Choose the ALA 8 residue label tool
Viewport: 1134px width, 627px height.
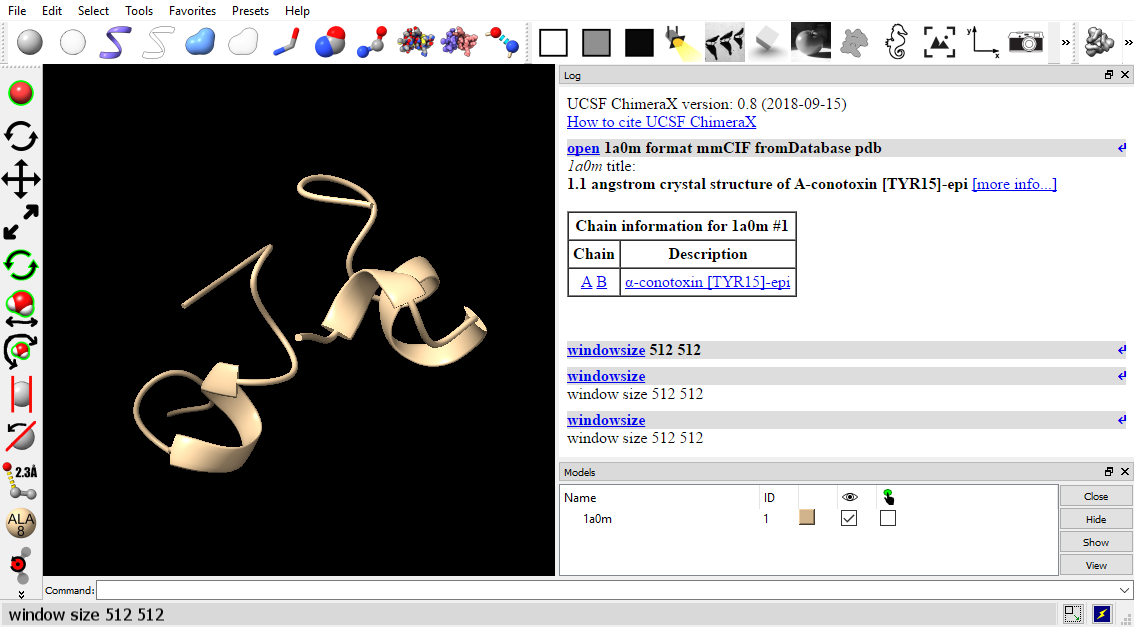pyautogui.click(x=21, y=523)
